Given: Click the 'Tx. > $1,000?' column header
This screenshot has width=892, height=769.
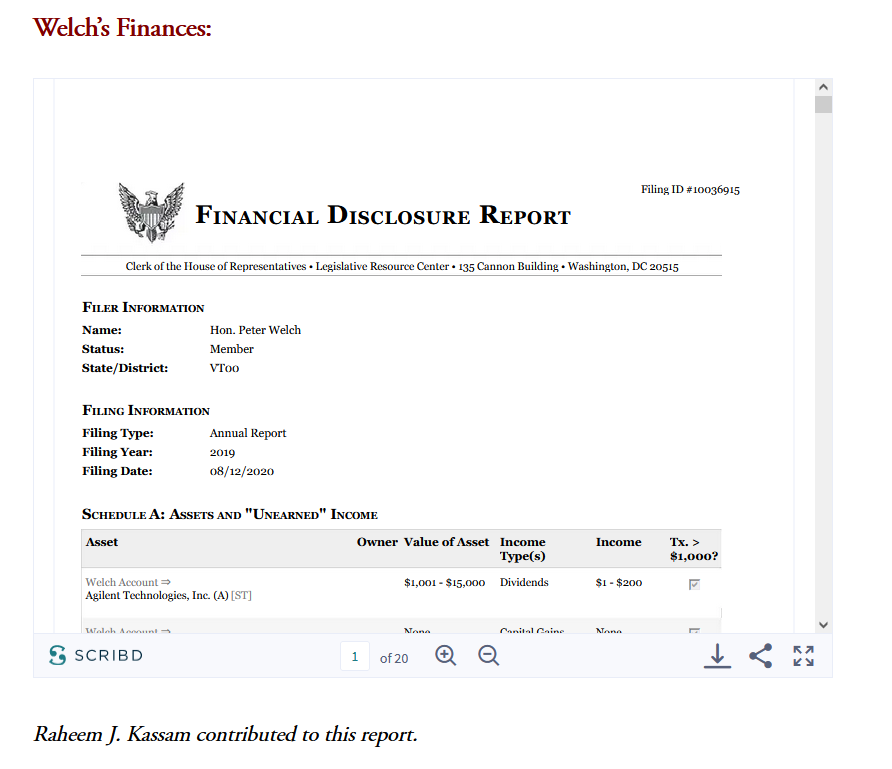Looking at the screenshot, I should tap(693, 549).
